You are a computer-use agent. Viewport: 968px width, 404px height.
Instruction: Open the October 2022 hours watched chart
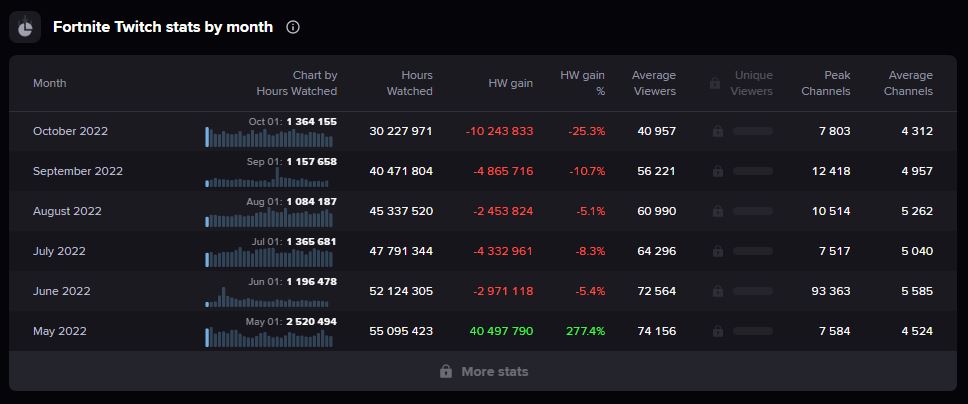[269, 137]
